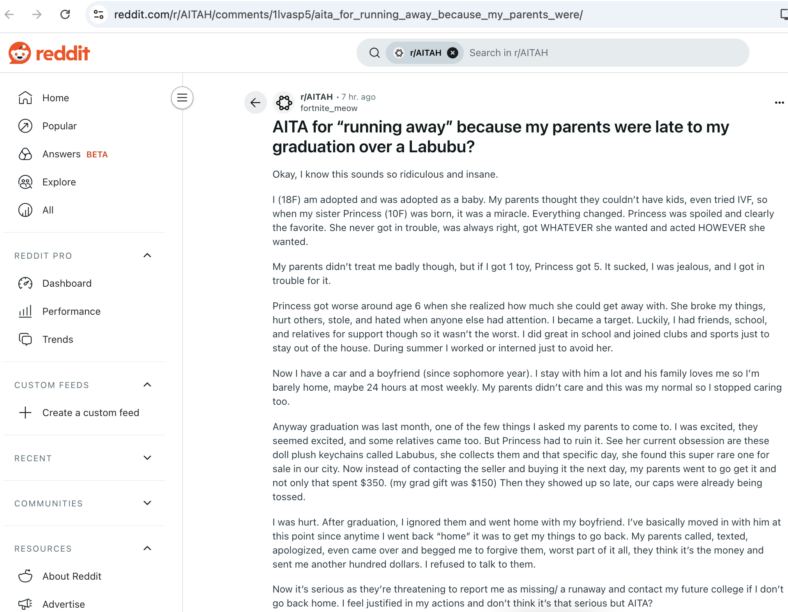Remove the r/AITAH search filter
Screen dimensions: 788x612
pyautogui.click(x=453, y=53)
